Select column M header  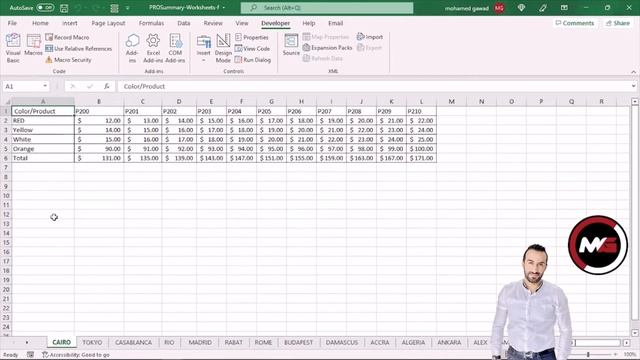pyautogui.click(x=451, y=101)
